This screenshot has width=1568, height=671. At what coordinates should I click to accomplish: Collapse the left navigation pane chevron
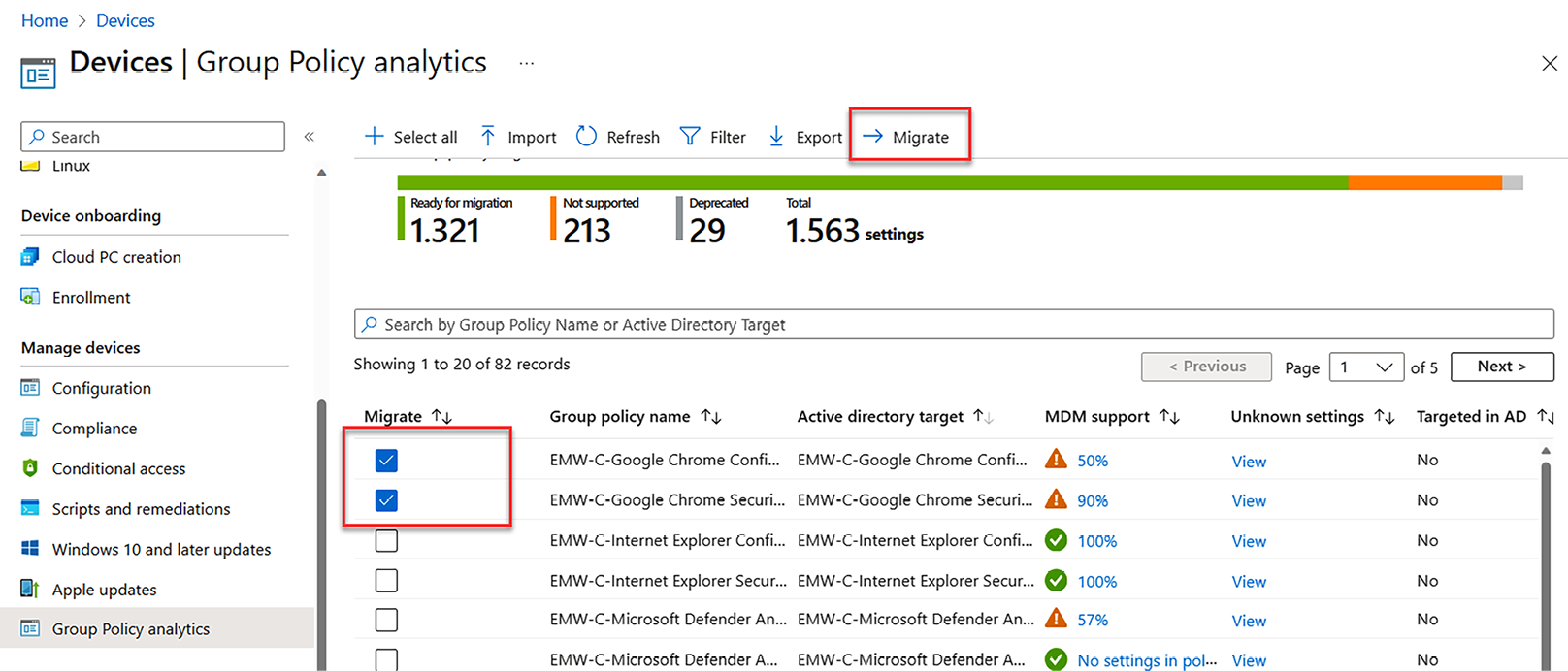tap(310, 137)
